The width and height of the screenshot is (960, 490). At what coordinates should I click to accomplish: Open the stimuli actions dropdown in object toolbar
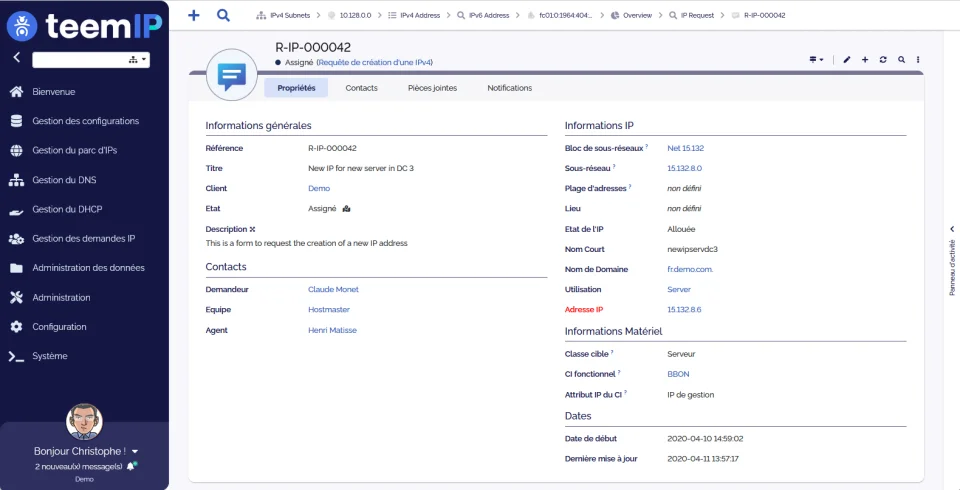coord(816,59)
